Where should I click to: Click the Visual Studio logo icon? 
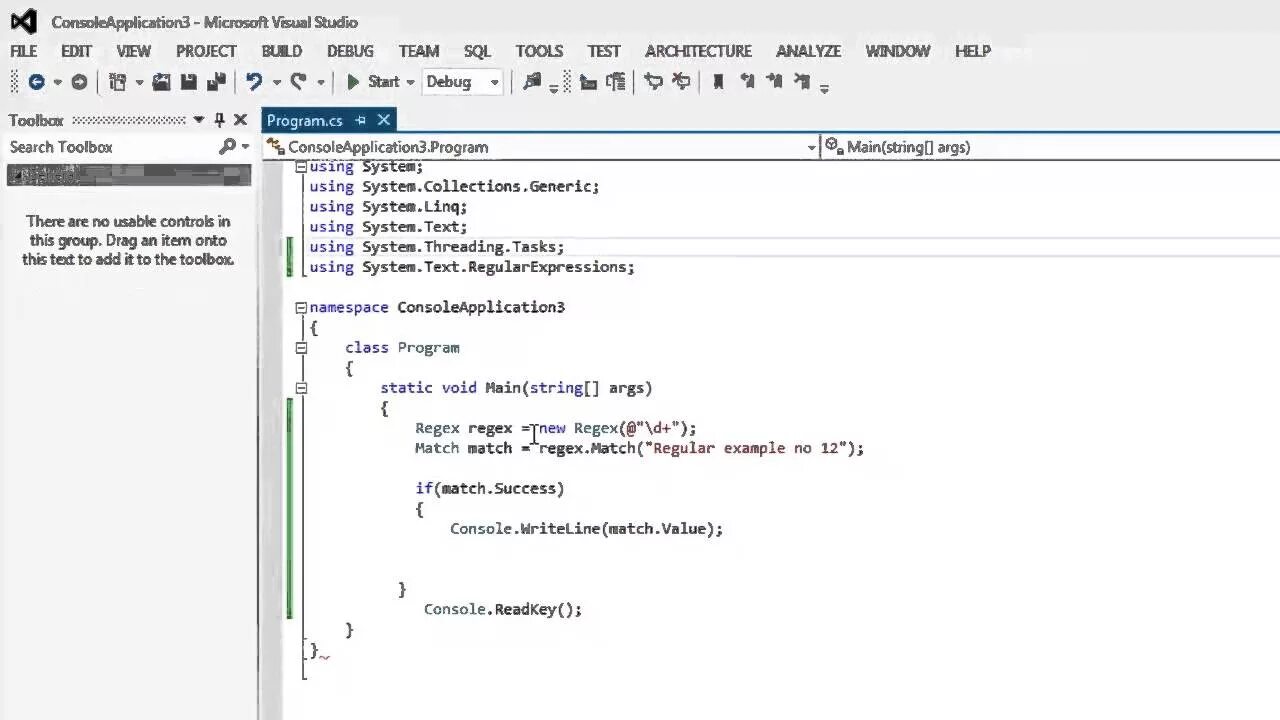pyautogui.click(x=23, y=21)
